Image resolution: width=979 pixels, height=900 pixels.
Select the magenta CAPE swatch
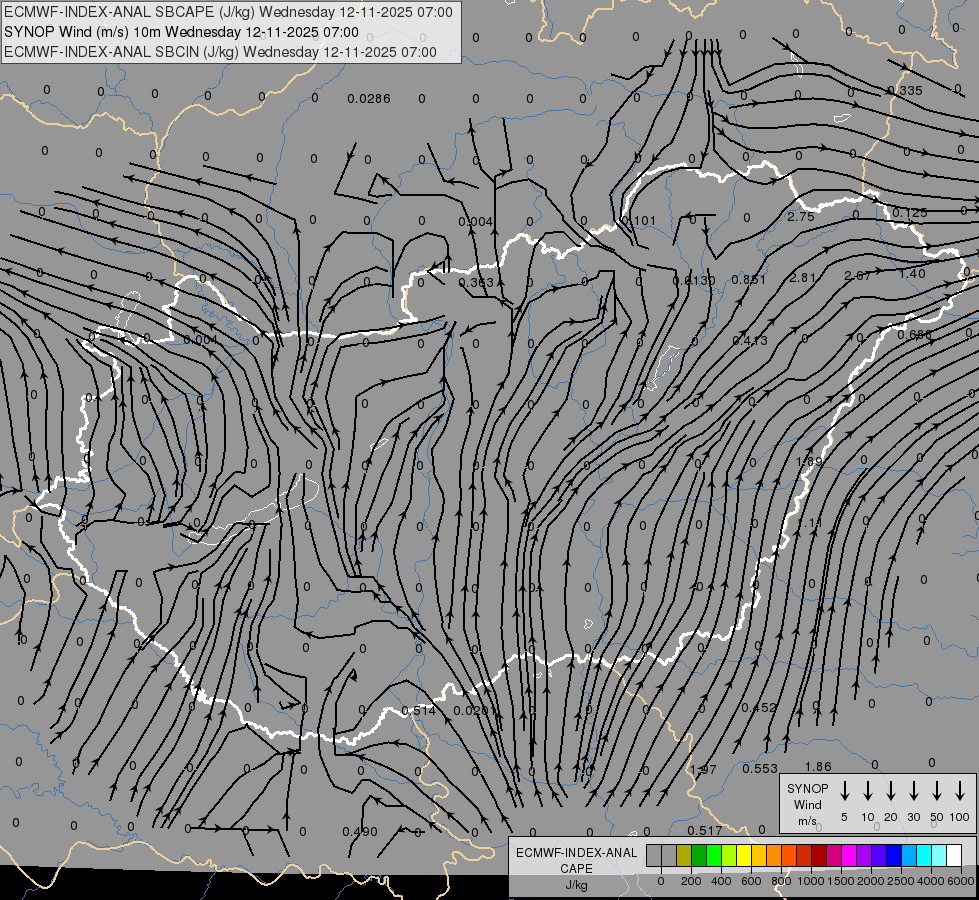click(x=849, y=855)
